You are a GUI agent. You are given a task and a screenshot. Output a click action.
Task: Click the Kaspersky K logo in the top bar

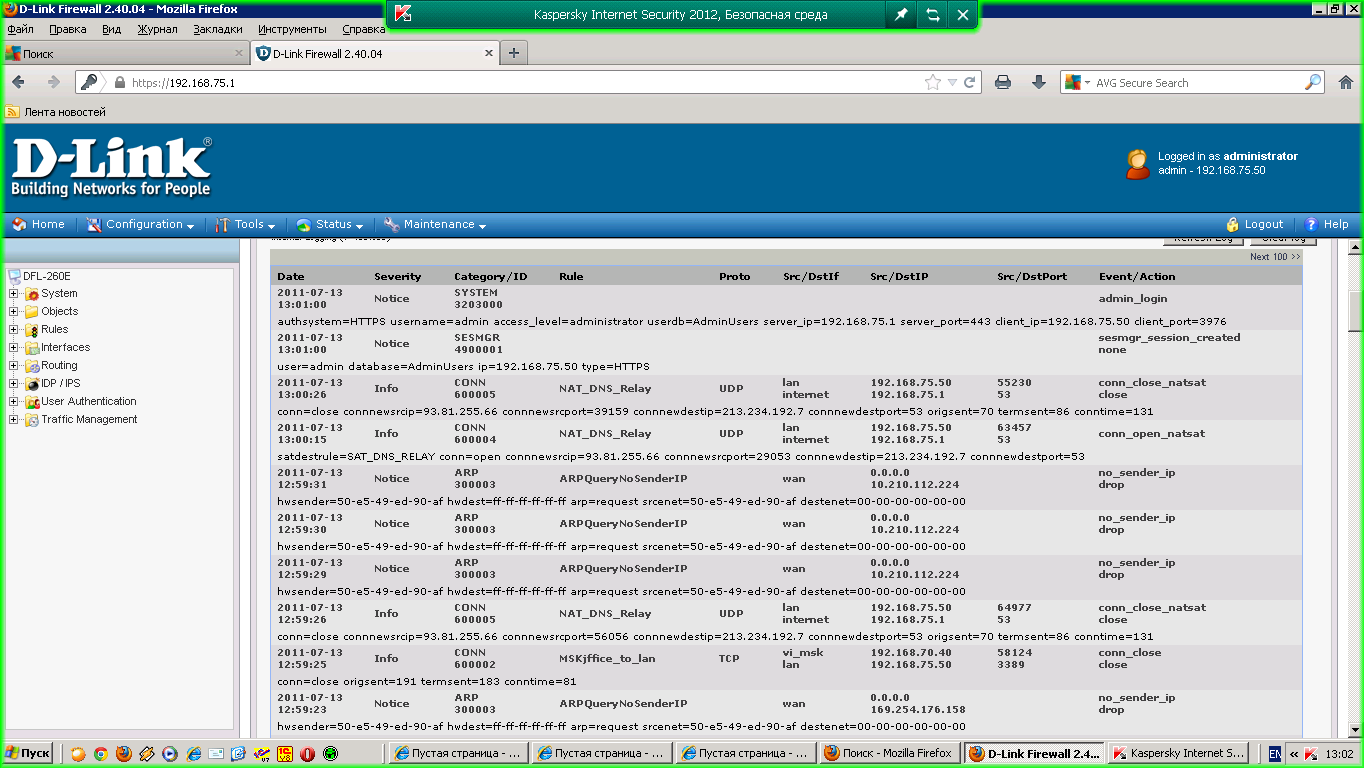(403, 15)
